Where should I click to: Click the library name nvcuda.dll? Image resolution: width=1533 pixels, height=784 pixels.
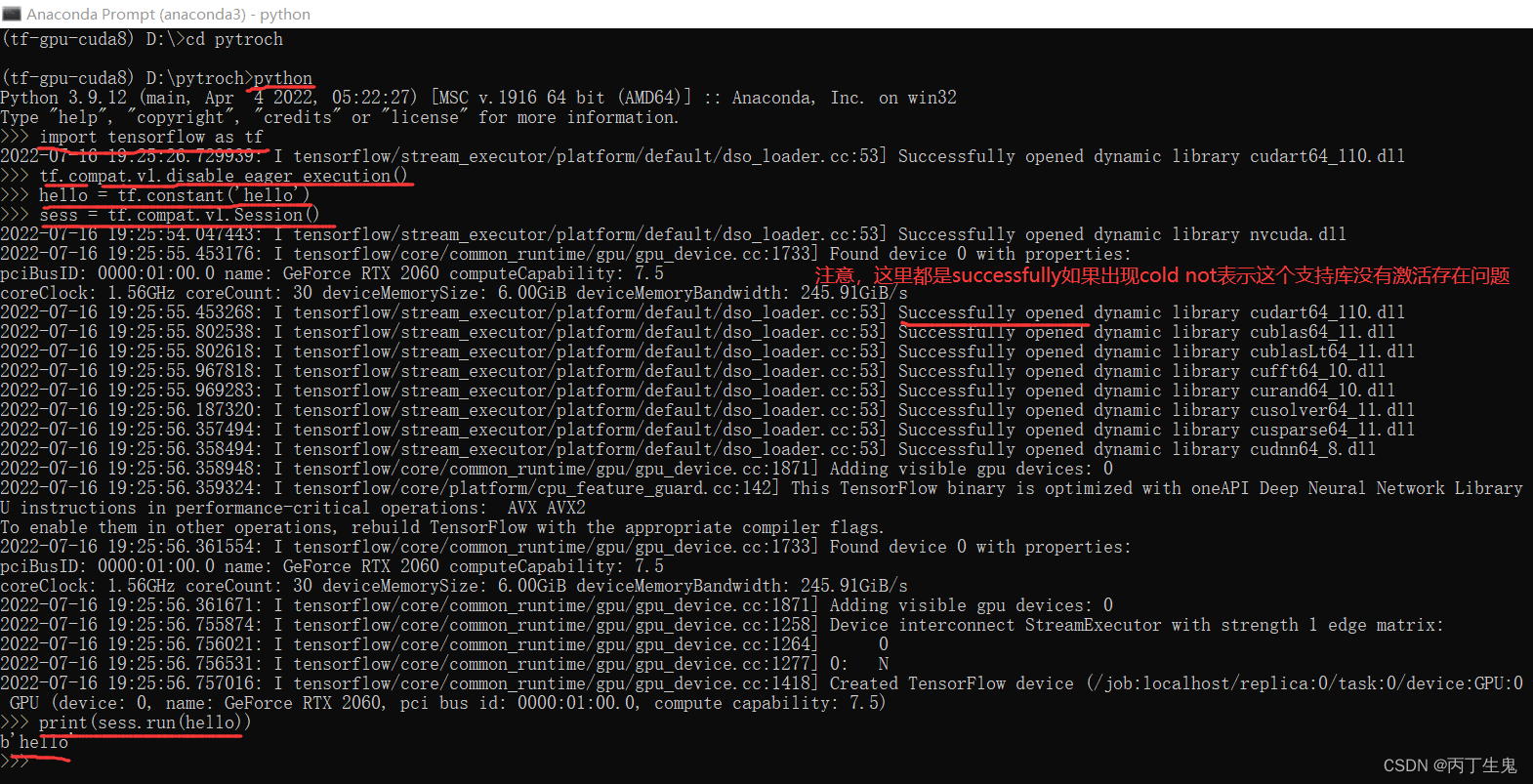(x=1298, y=234)
